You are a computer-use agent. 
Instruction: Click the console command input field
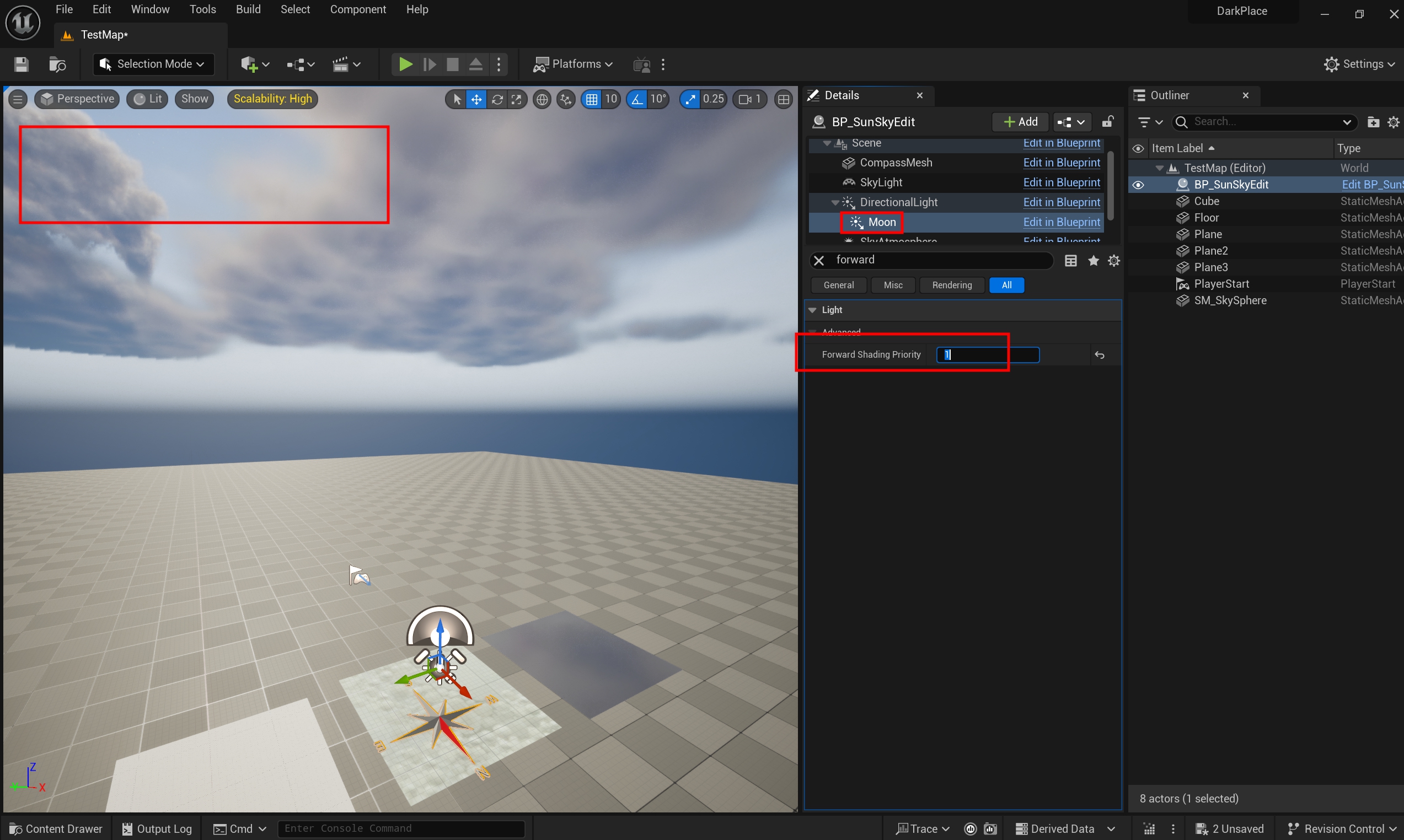pos(401,828)
